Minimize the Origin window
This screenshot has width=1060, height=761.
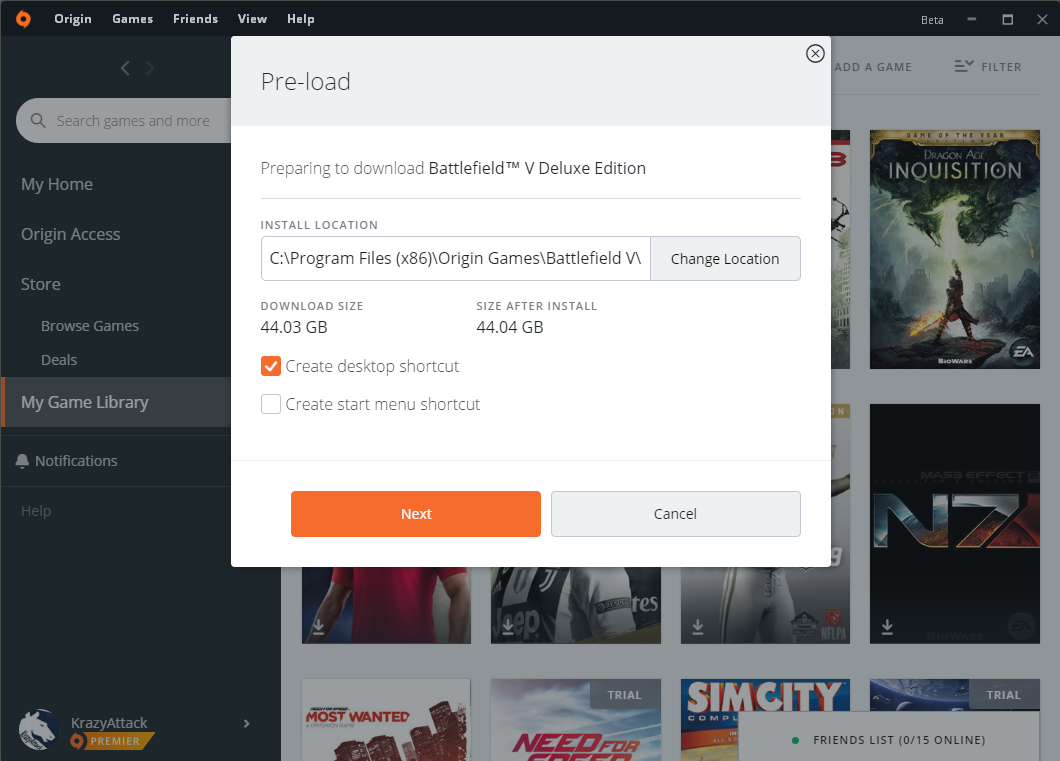971,19
